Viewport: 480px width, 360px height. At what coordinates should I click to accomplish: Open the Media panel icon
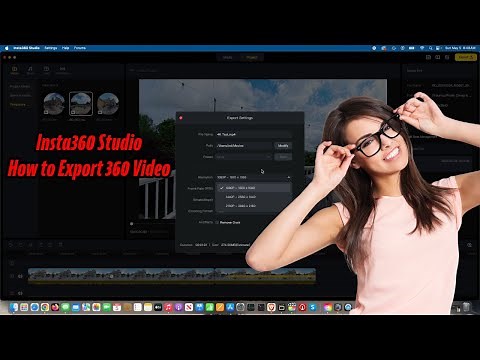pyautogui.click(x=15, y=70)
